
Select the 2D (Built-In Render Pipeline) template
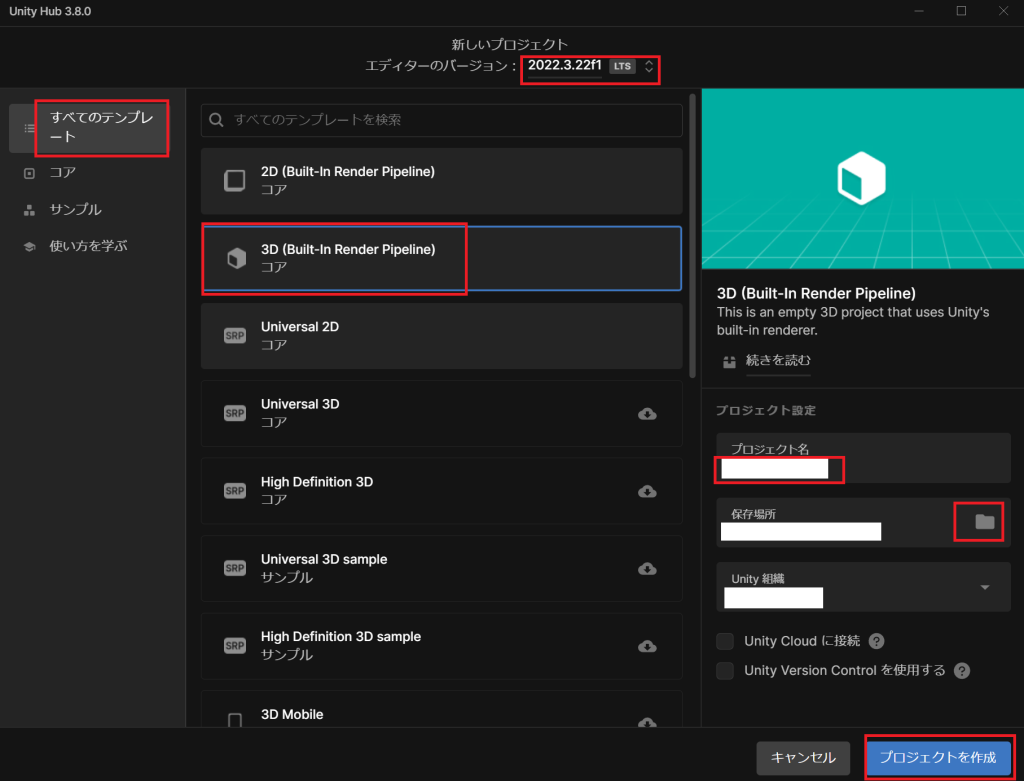[x=441, y=180]
